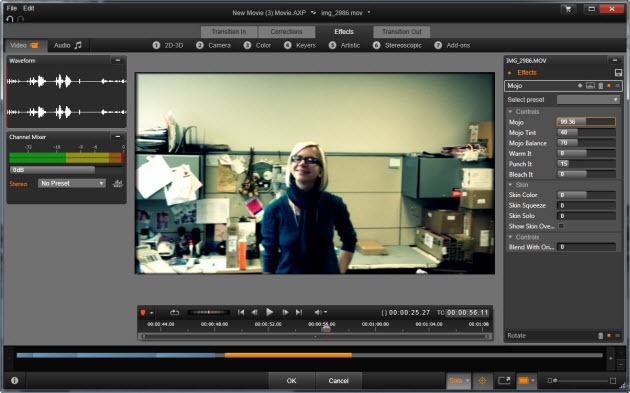Collapse the Waveform panel

click(118, 61)
